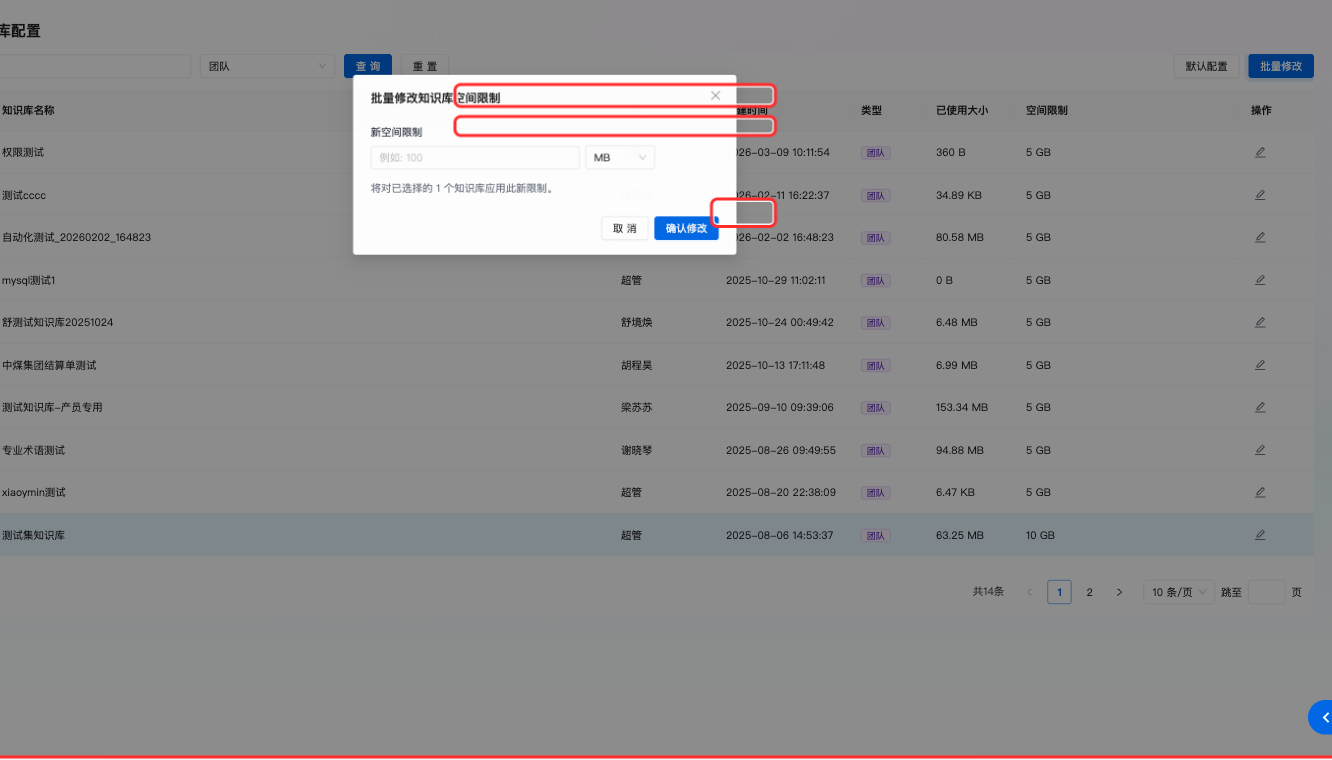Image resolution: width=1332 pixels, height=760 pixels.
Task: Go to page 2 of results
Action: point(1089,592)
